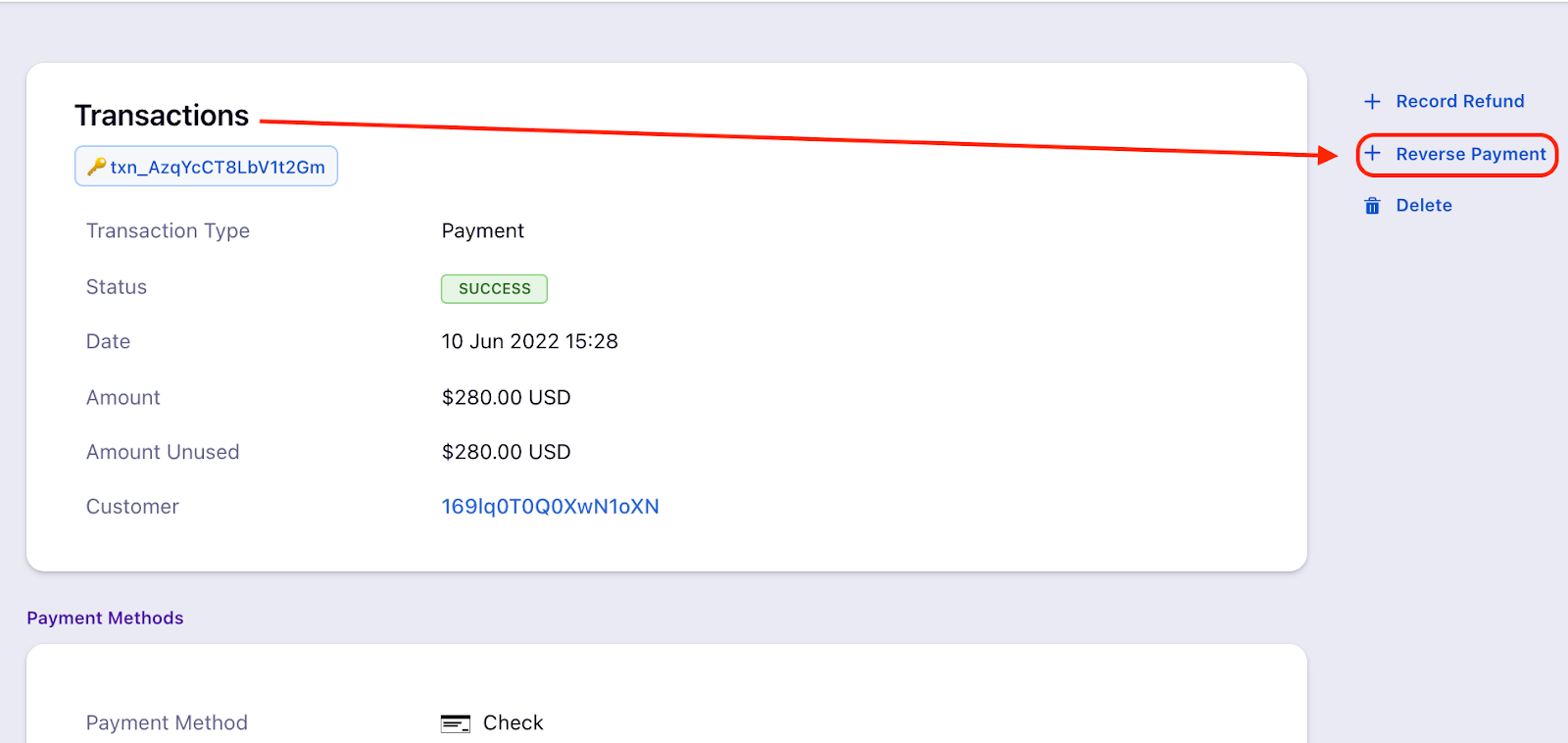Click the Payment transaction type value
Screen dimensions: 1568x743
482,231
